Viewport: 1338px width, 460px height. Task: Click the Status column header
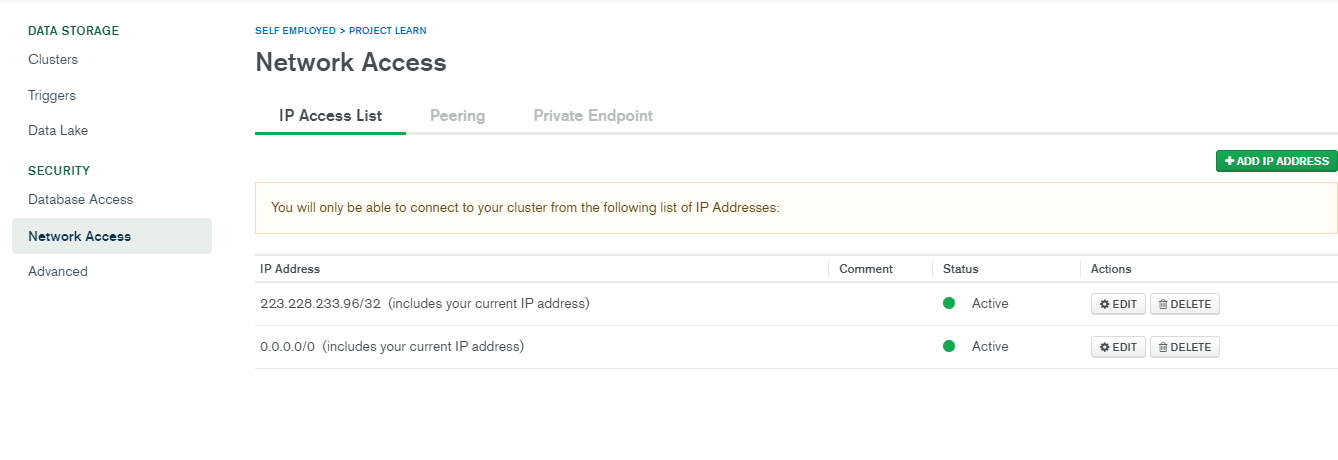[960, 269]
